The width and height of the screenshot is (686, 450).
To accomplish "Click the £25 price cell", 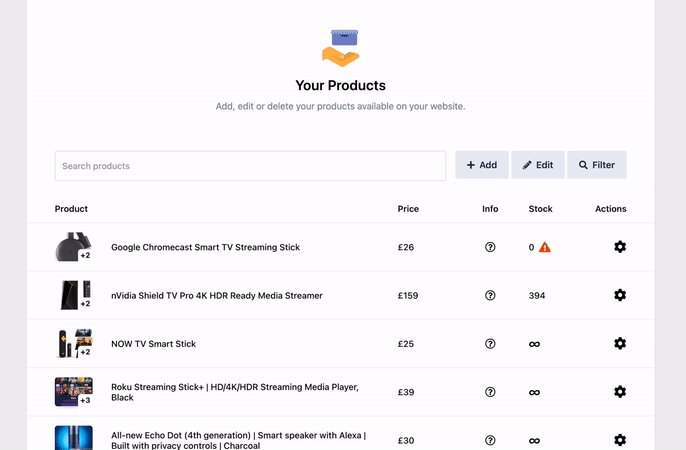I will click(x=406, y=344).
